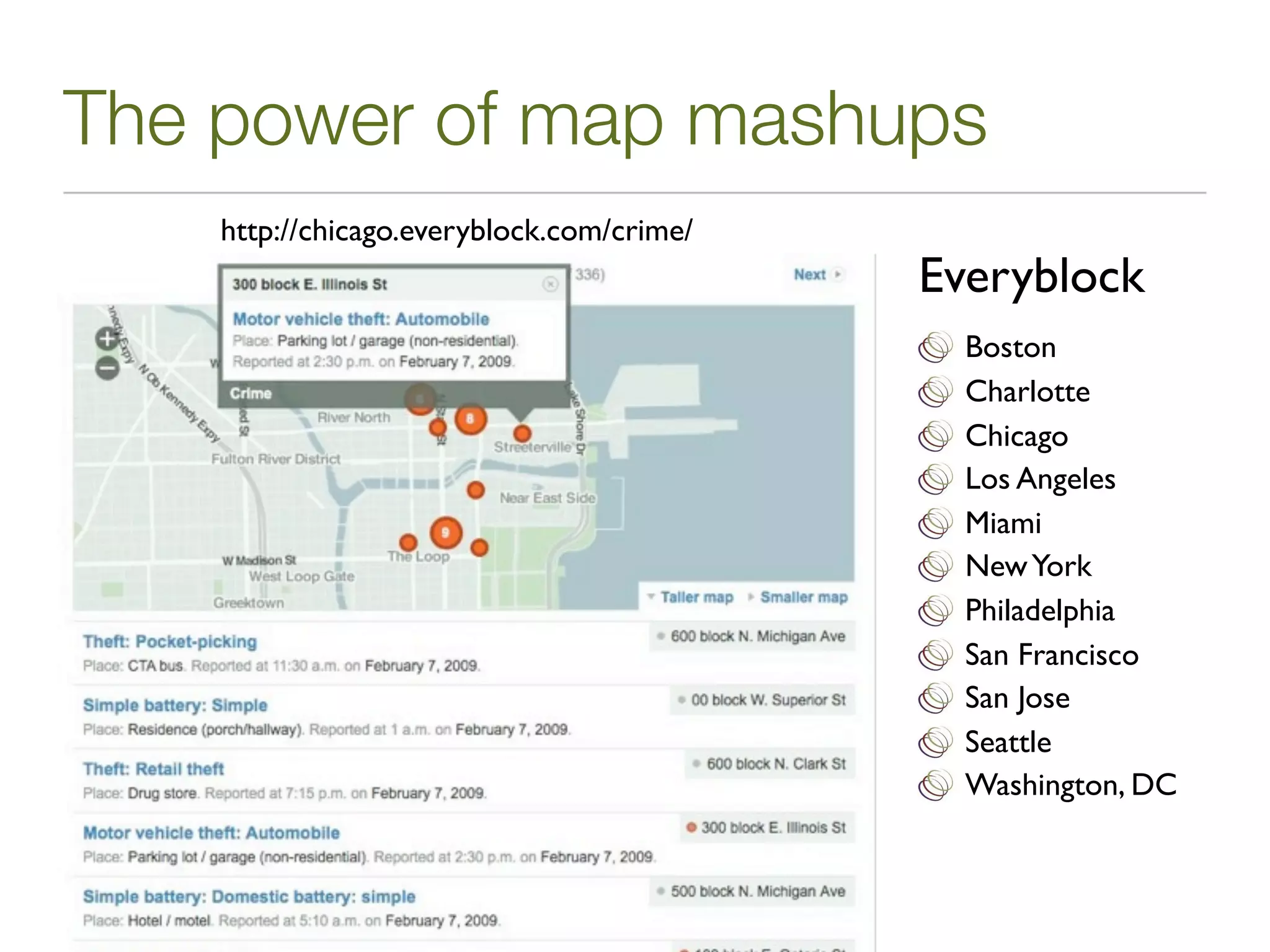Select the 600 block N. Clark St tag
1270x952 pixels.
point(770,764)
